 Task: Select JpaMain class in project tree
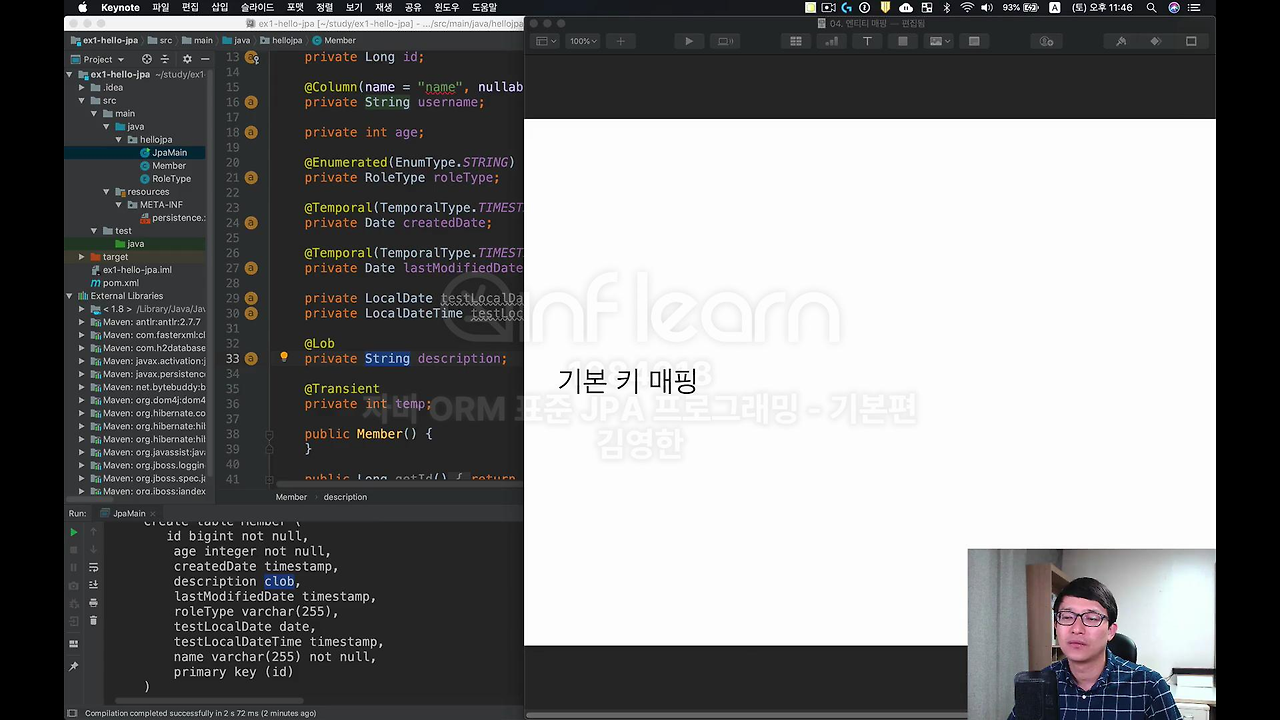point(163,152)
